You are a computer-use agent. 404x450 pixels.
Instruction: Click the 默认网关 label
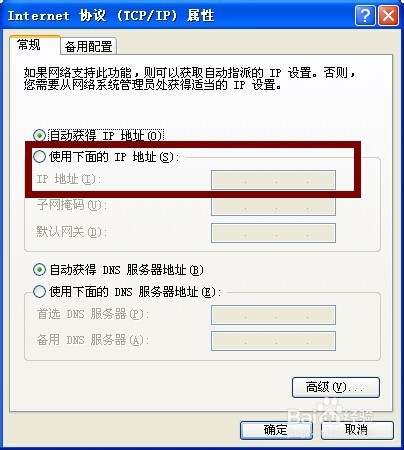tap(72, 232)
